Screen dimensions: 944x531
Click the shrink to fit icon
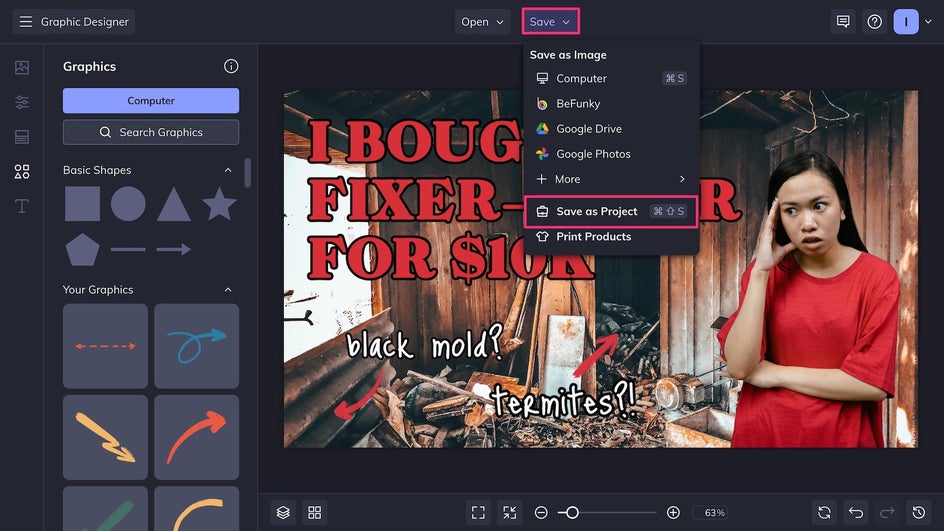pos(509,512)
